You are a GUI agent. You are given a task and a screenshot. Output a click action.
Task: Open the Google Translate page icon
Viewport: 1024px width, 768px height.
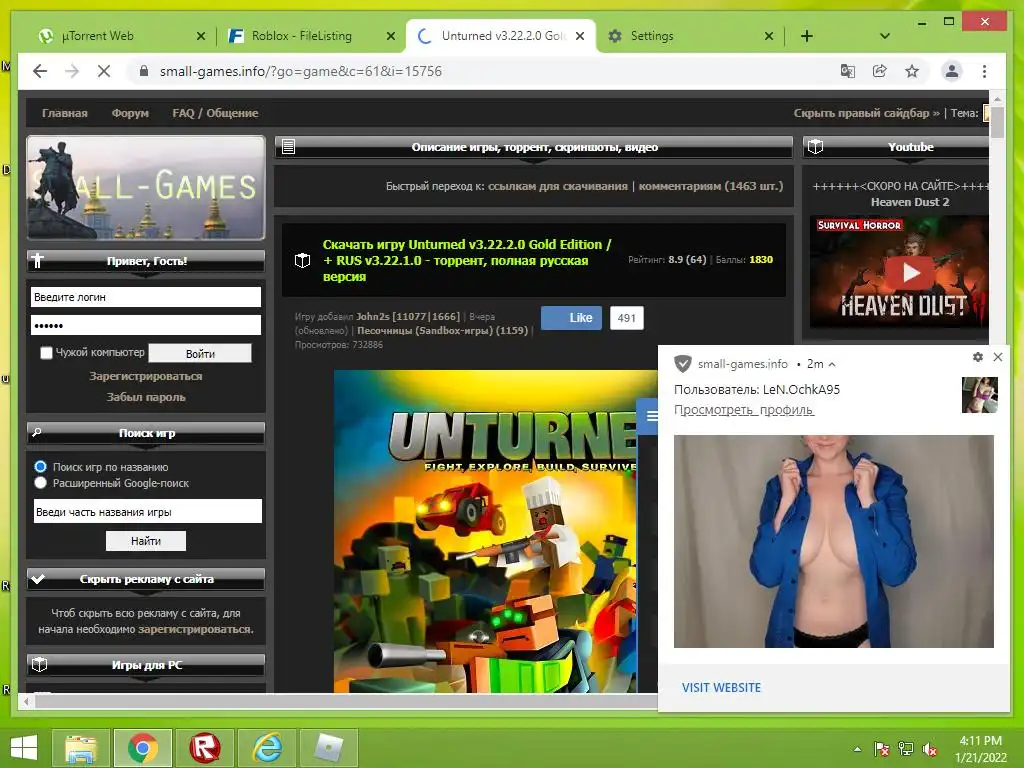[847, 71]
